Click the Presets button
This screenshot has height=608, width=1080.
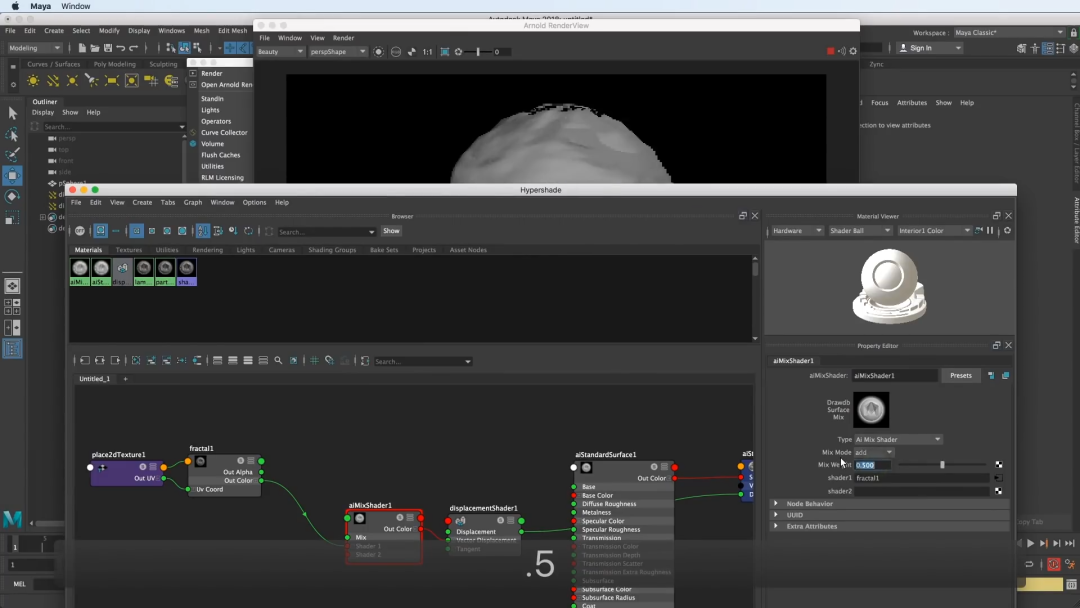coord(961,375)
